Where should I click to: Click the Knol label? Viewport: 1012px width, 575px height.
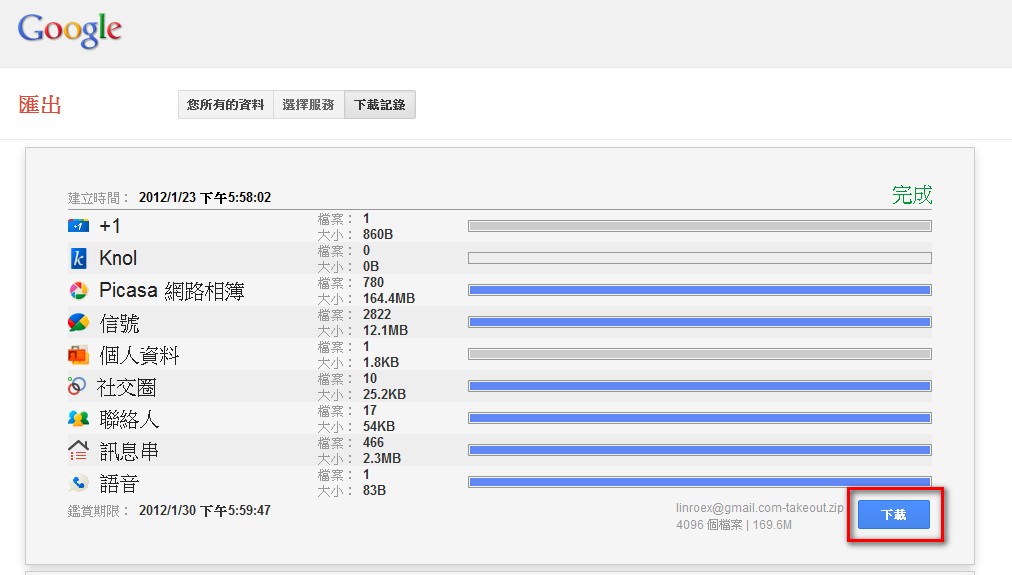tap(118, 258)
